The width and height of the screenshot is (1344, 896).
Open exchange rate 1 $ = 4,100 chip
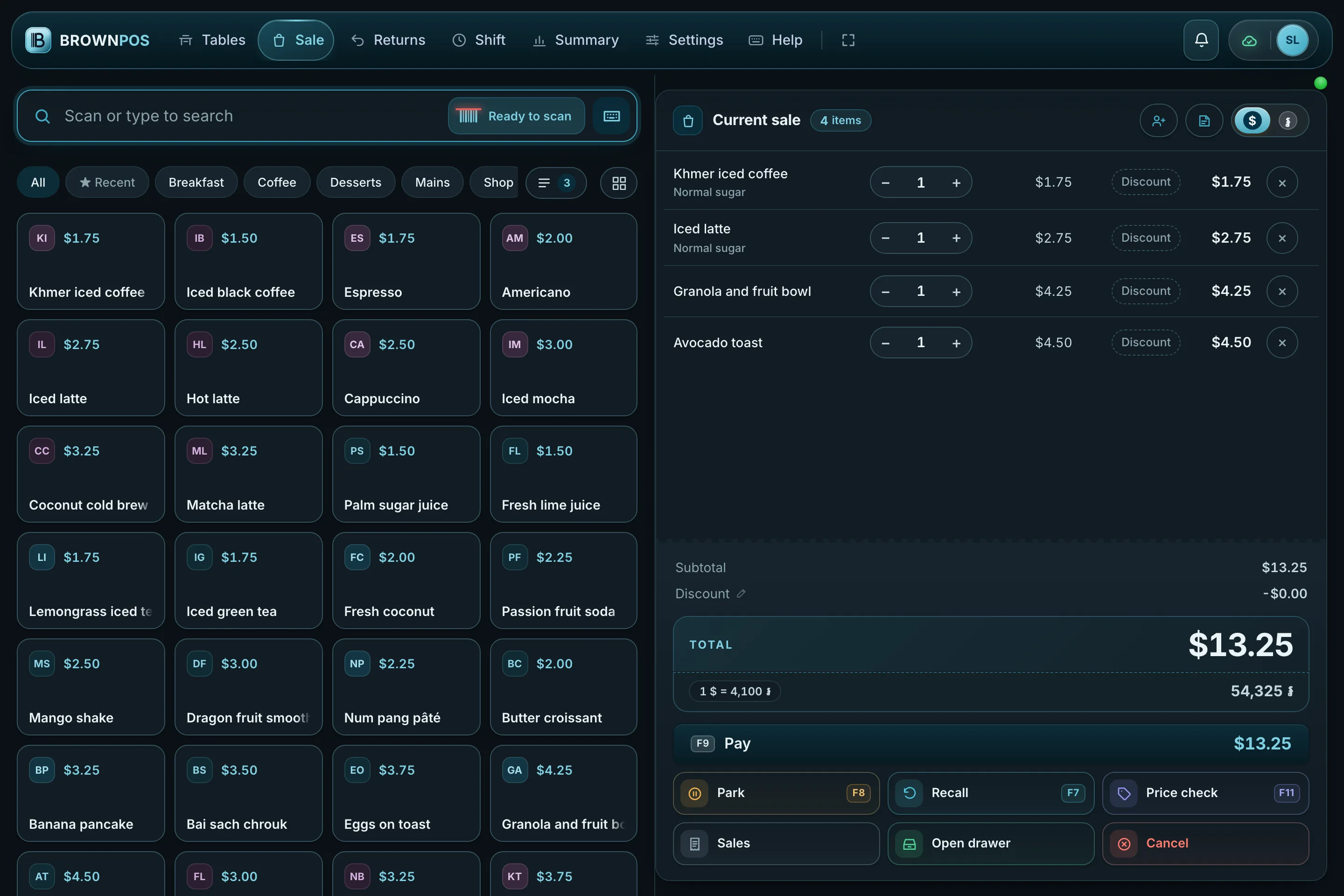click(x=735, y=691)
